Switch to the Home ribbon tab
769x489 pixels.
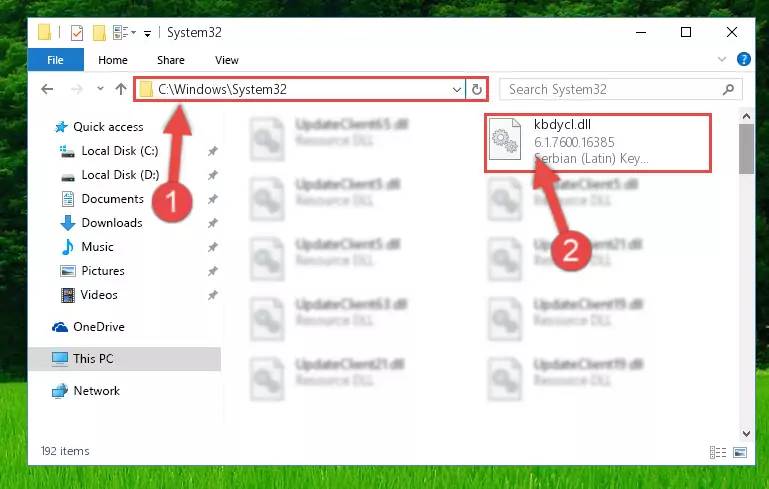pyautogui.click(x=113, y=60)
